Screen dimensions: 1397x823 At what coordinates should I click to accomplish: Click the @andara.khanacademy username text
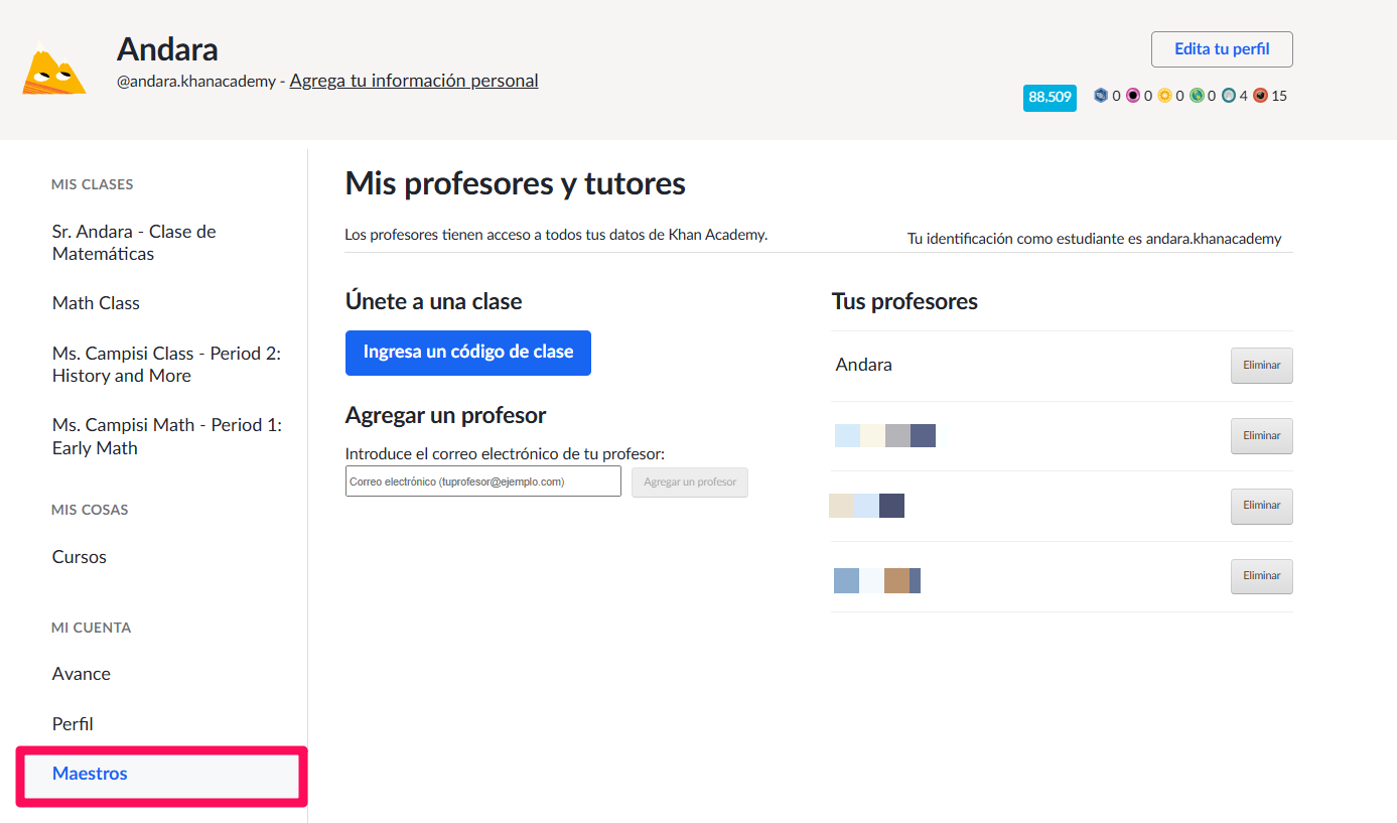pyautogui.click(x=196, y=82)
